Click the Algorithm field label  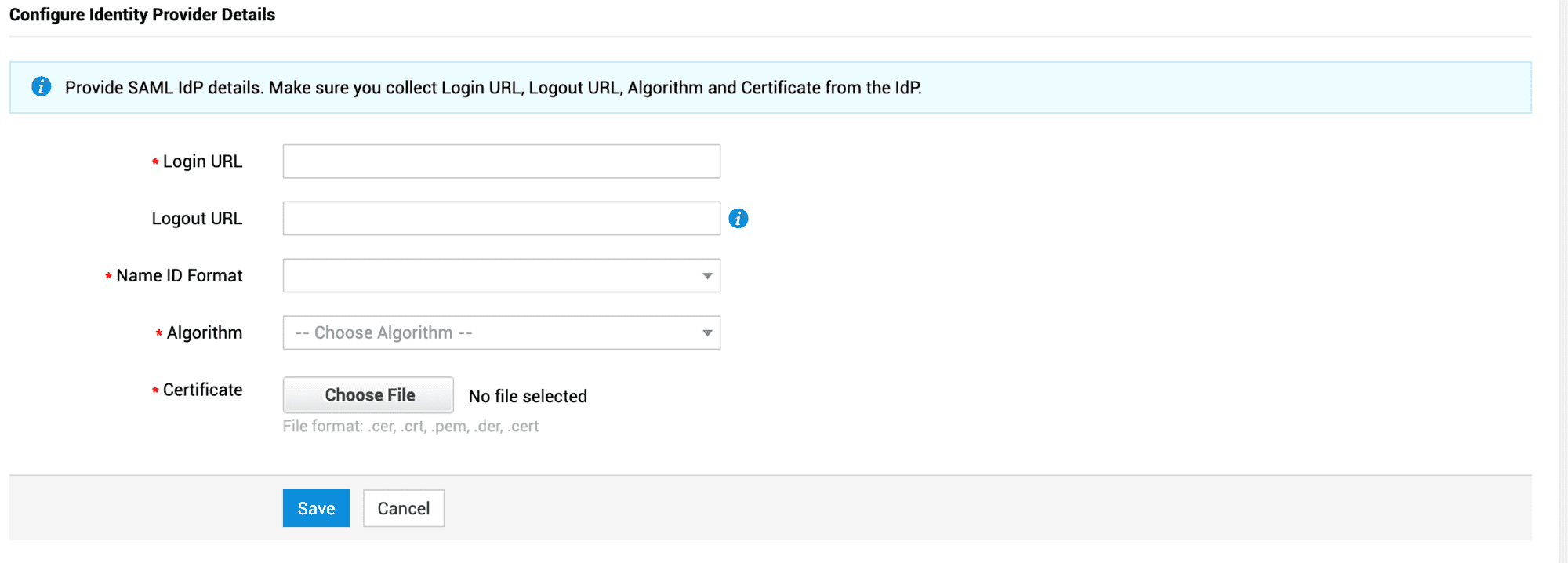[x=205, y=333]
